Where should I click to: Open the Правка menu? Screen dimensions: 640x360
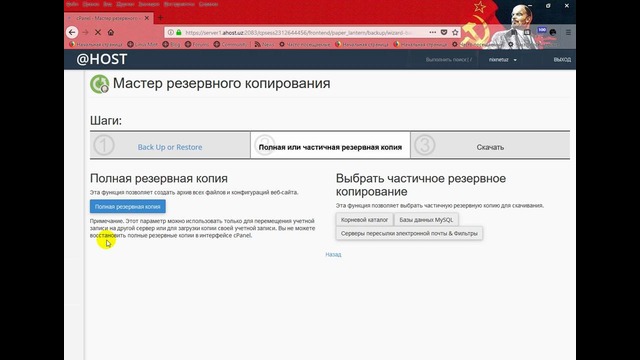91,4
